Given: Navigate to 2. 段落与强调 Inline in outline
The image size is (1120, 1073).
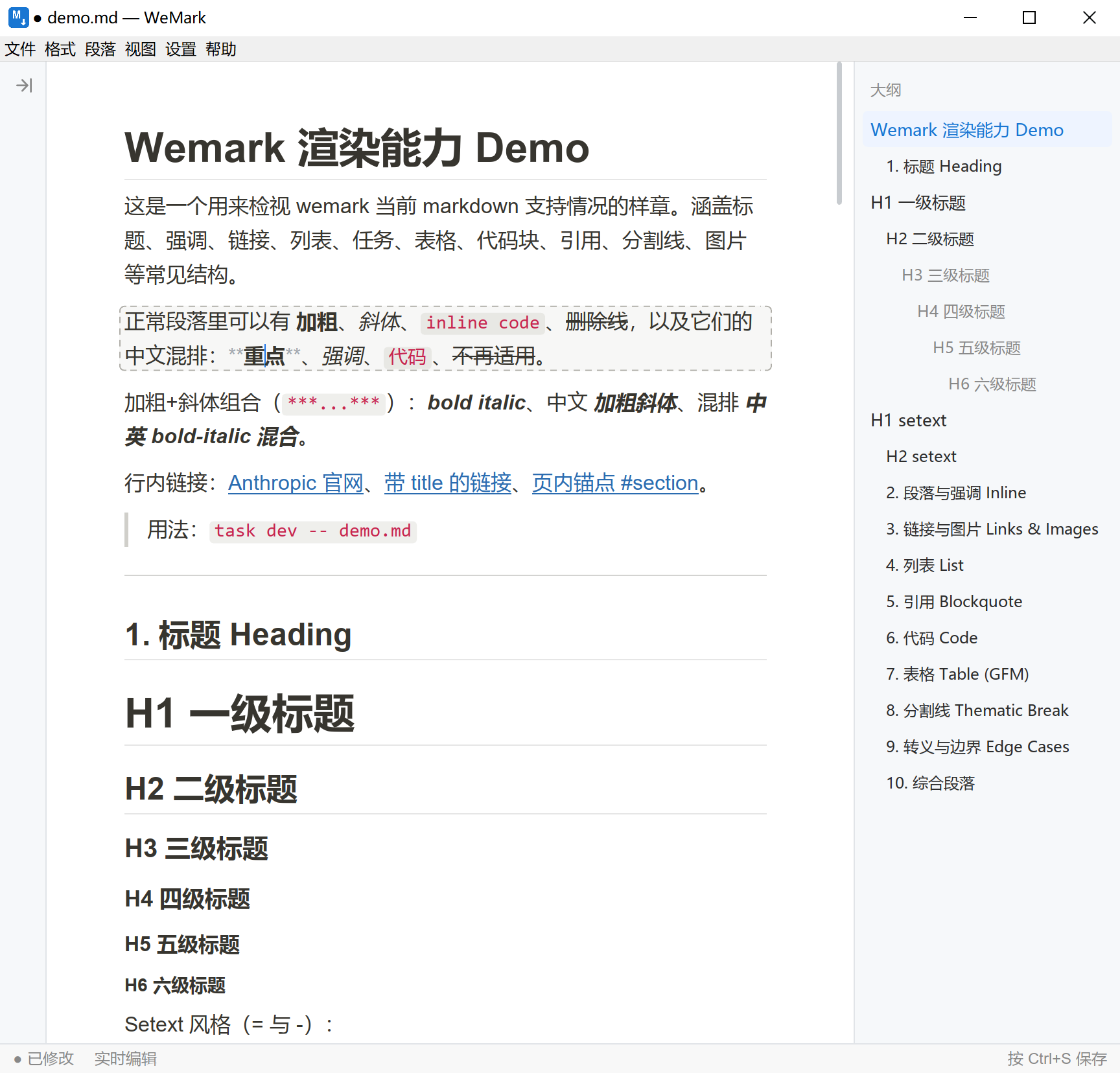Looking at the screenshot, I should click(x=987, y=493).
